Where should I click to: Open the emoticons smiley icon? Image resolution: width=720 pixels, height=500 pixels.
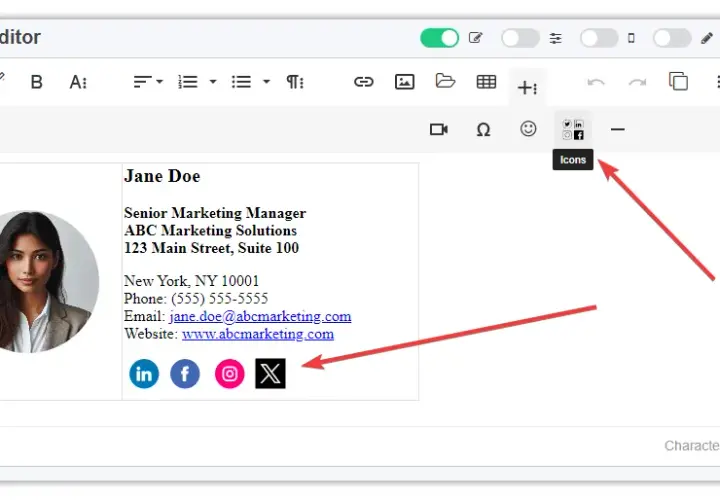[x=528, y=129]
